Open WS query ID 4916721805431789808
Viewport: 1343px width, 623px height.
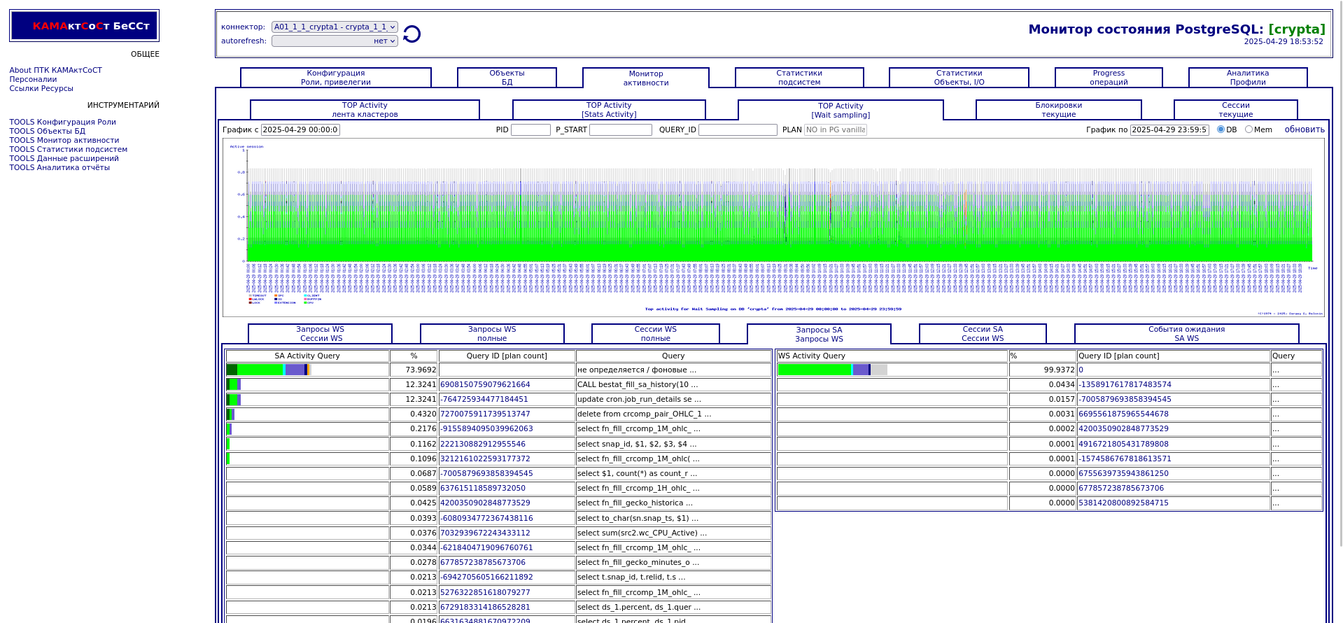point(1123,444)
